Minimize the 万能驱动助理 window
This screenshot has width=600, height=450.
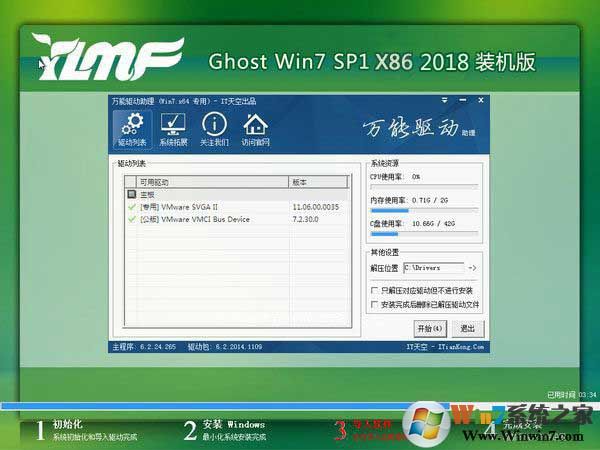coord(463,100)
